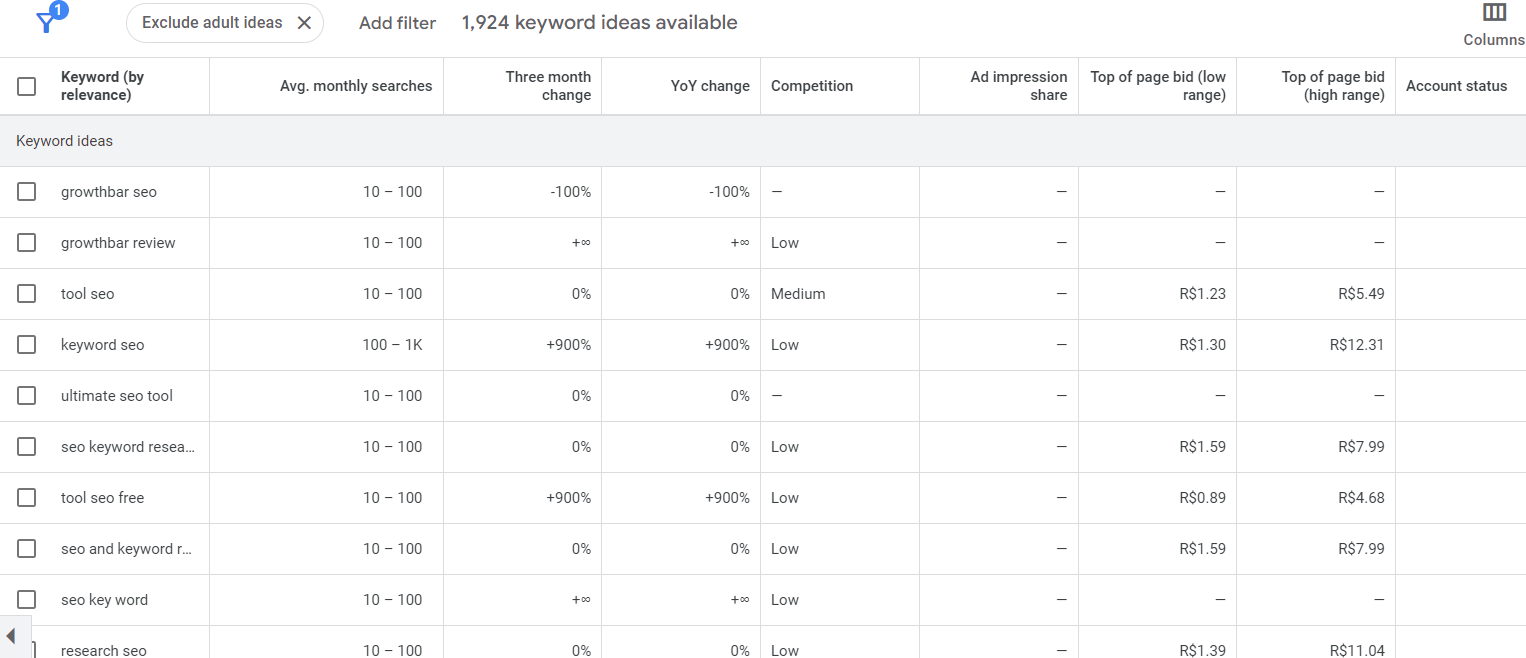The image size is (1526, 658).
Task: Toggle the select-all checkbox in header
Action: 27,86
